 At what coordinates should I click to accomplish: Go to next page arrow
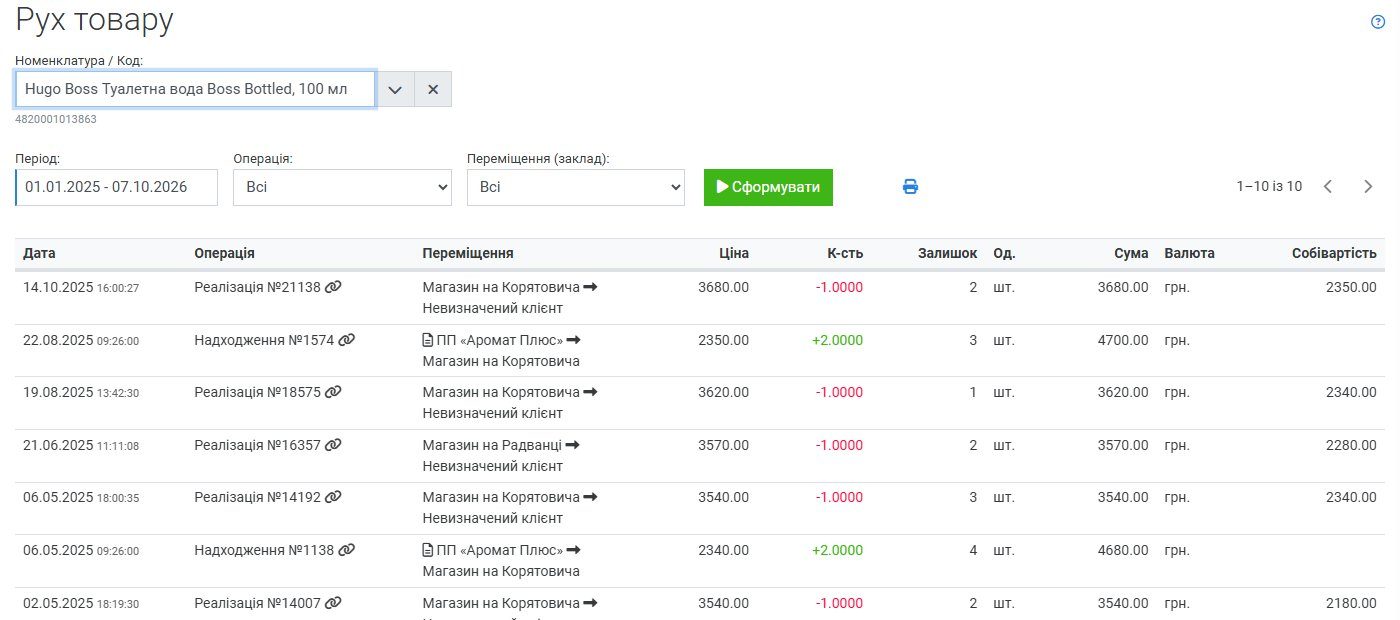tap(1368, 186)
